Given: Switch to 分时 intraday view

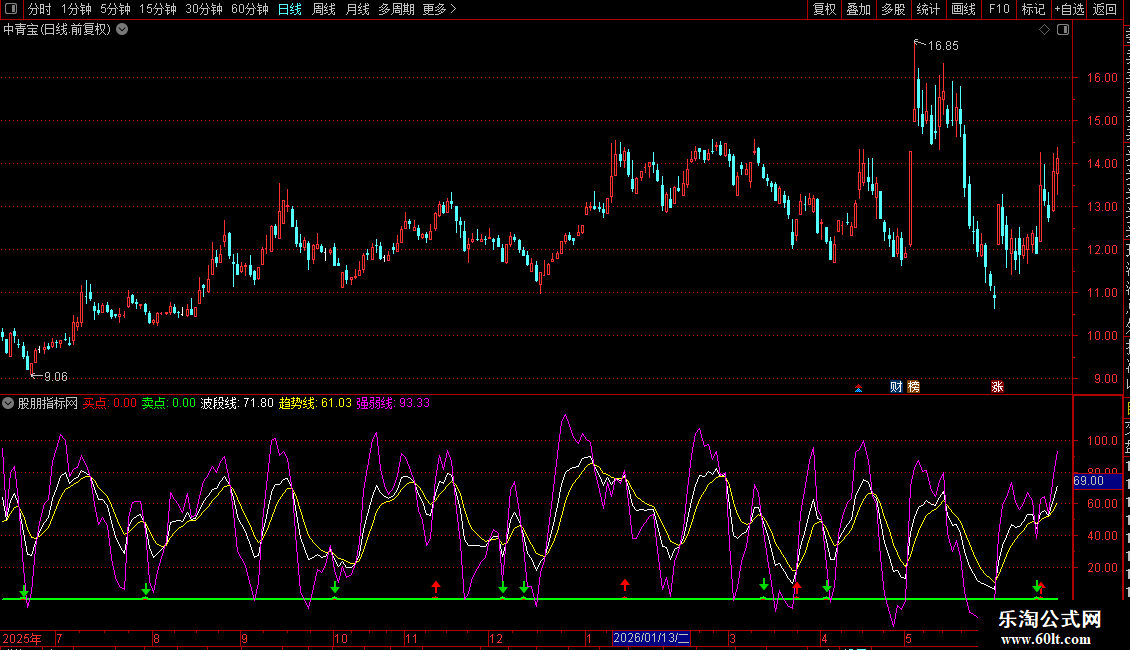Looking at the screenshot, I should coord(40,9).
